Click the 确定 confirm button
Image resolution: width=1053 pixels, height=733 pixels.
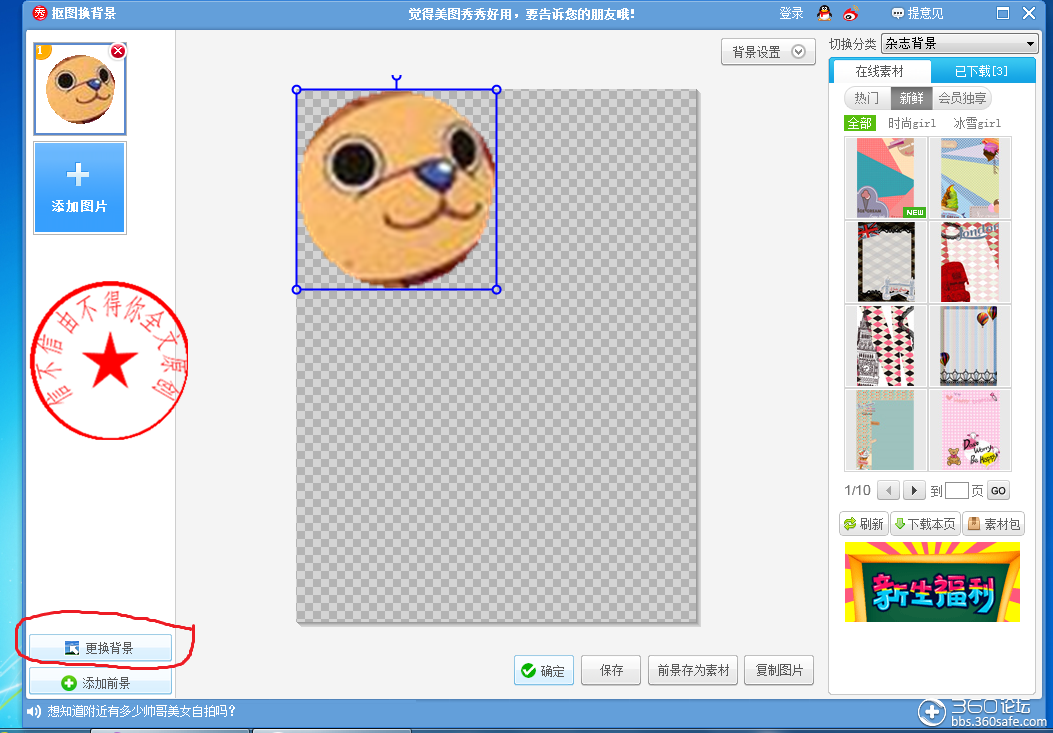coord(543,671)
